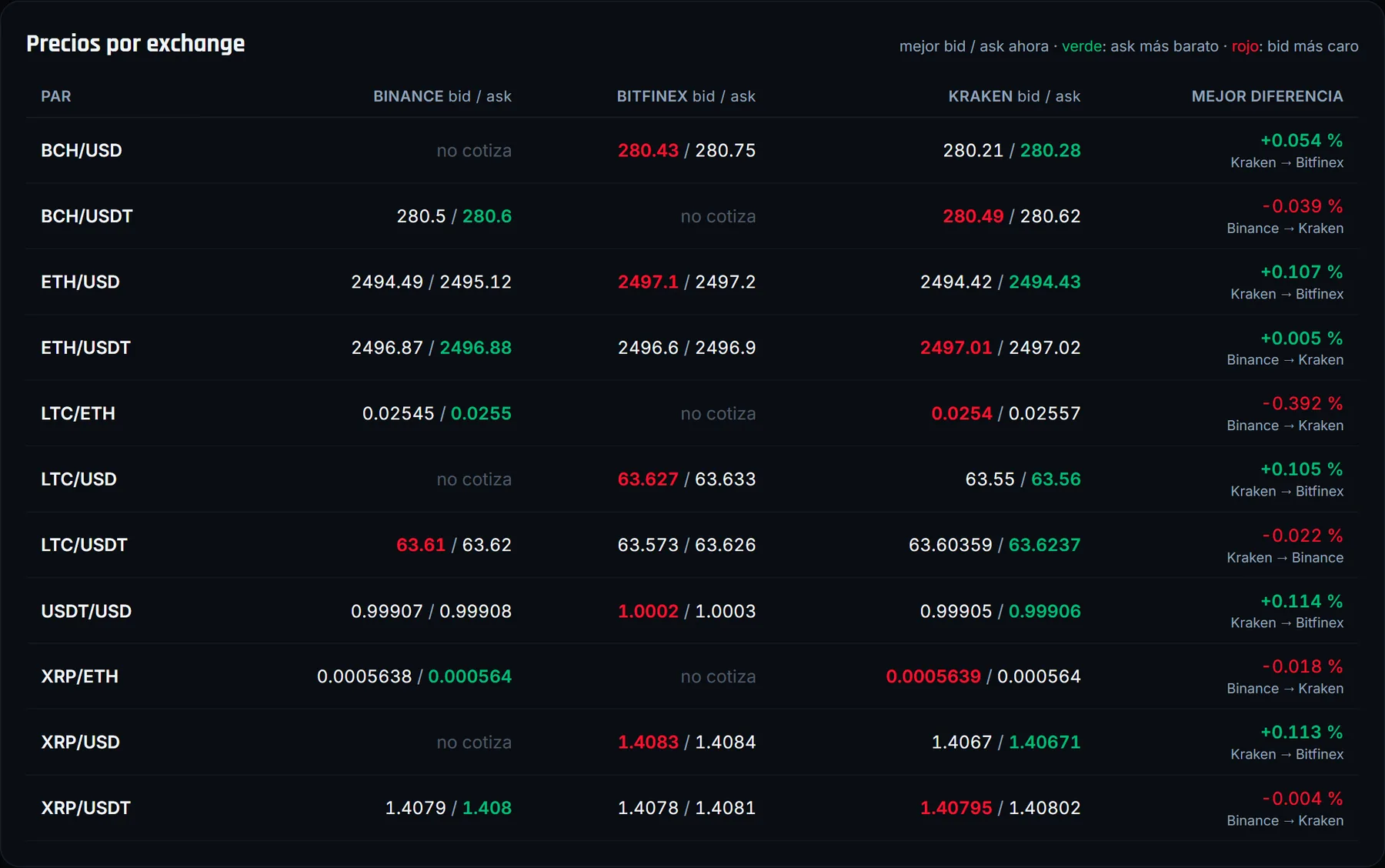Click Kraken quote 2497.01 / 2497.02
This screenshot has width=1385, height=868.
click(1000, 348)
